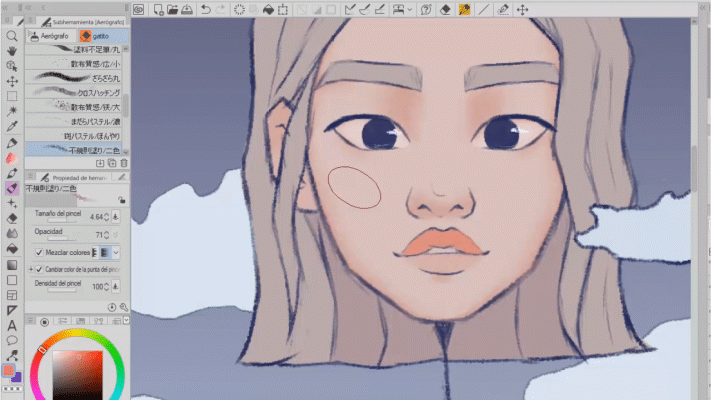The width and height of the screenshot is (711, 400).
Task: Select the Operation object tool
Action: [x=12, y=66]
